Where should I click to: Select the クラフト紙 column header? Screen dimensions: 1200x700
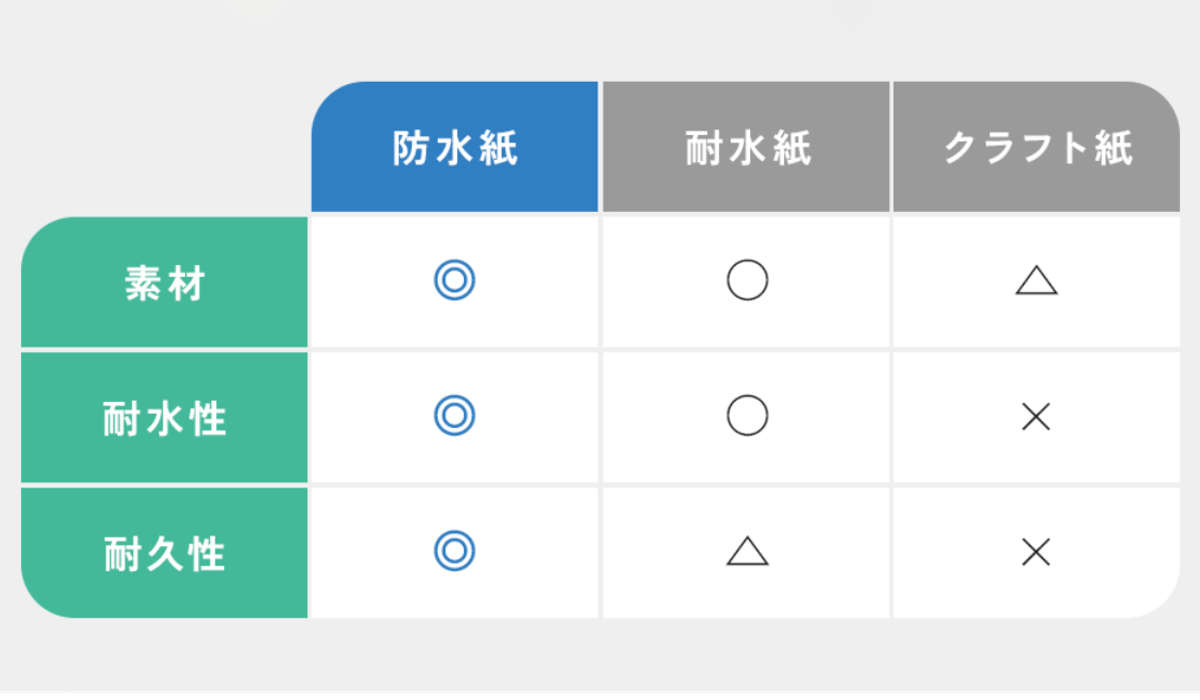coord(1037,148)
